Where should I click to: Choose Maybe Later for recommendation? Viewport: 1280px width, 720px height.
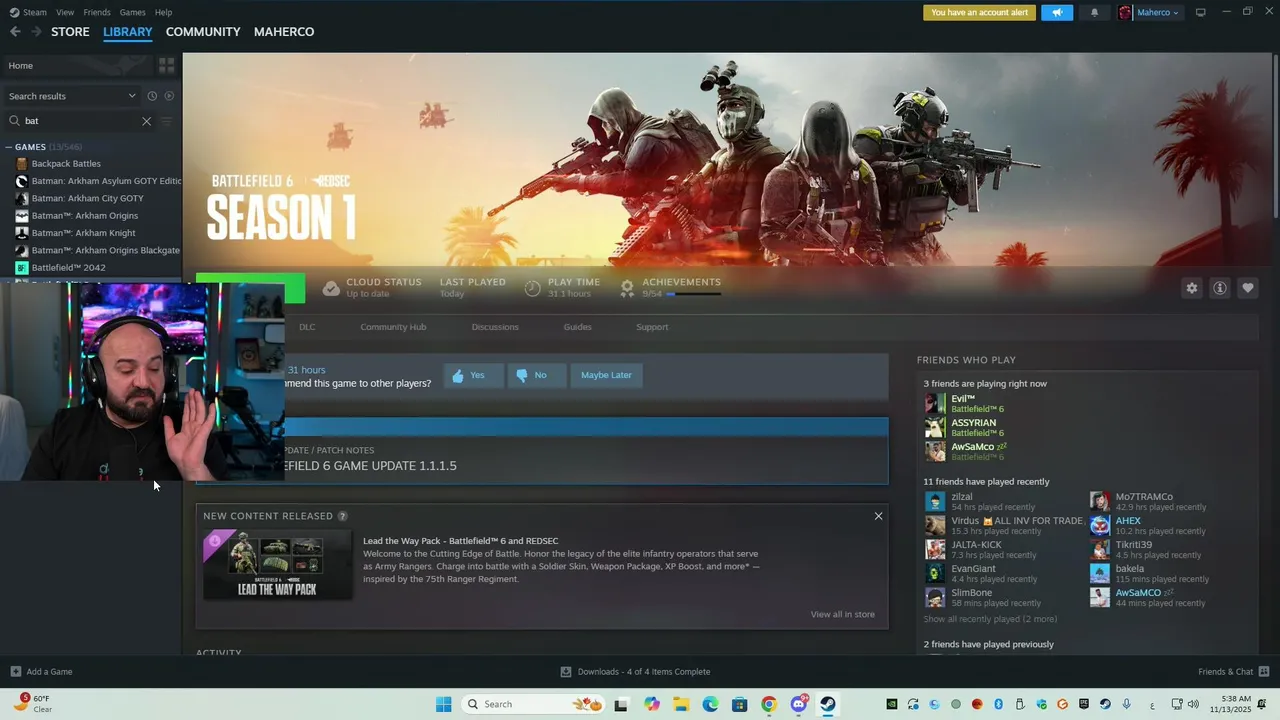click(x=606, y=375)
